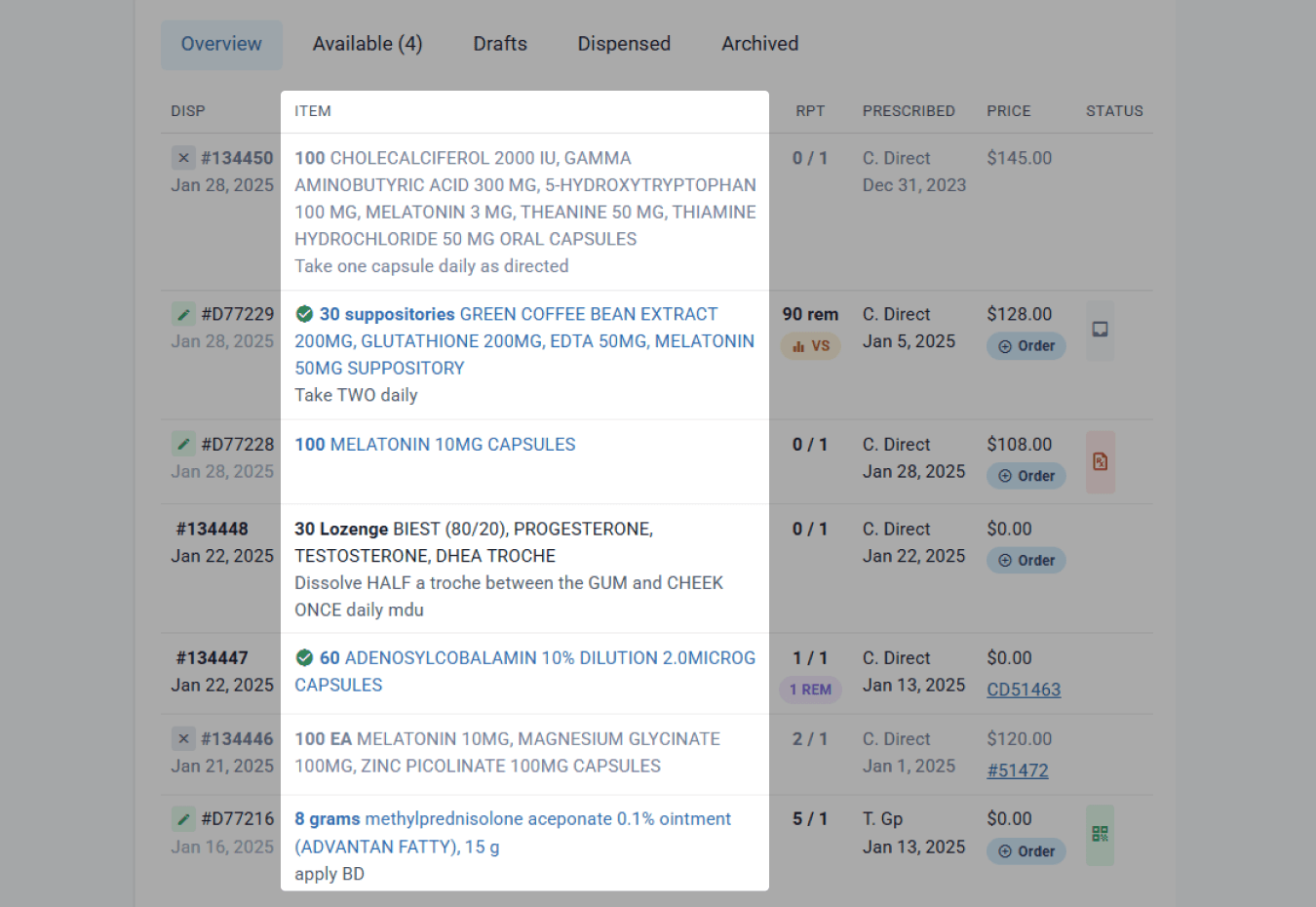Click the 1 REM badge
The image size is (1316, 907).
click(810, 690)
